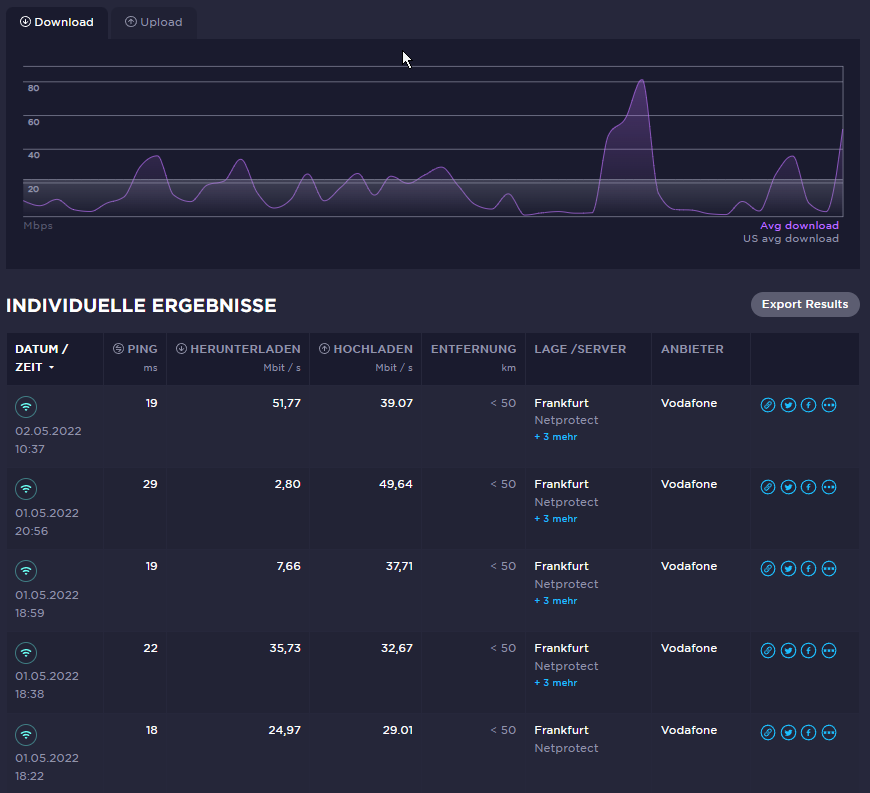Share the 01.05.2022 18:59 result on Facebook
Viewport: 870px width, 793px height.
point(808,569)
